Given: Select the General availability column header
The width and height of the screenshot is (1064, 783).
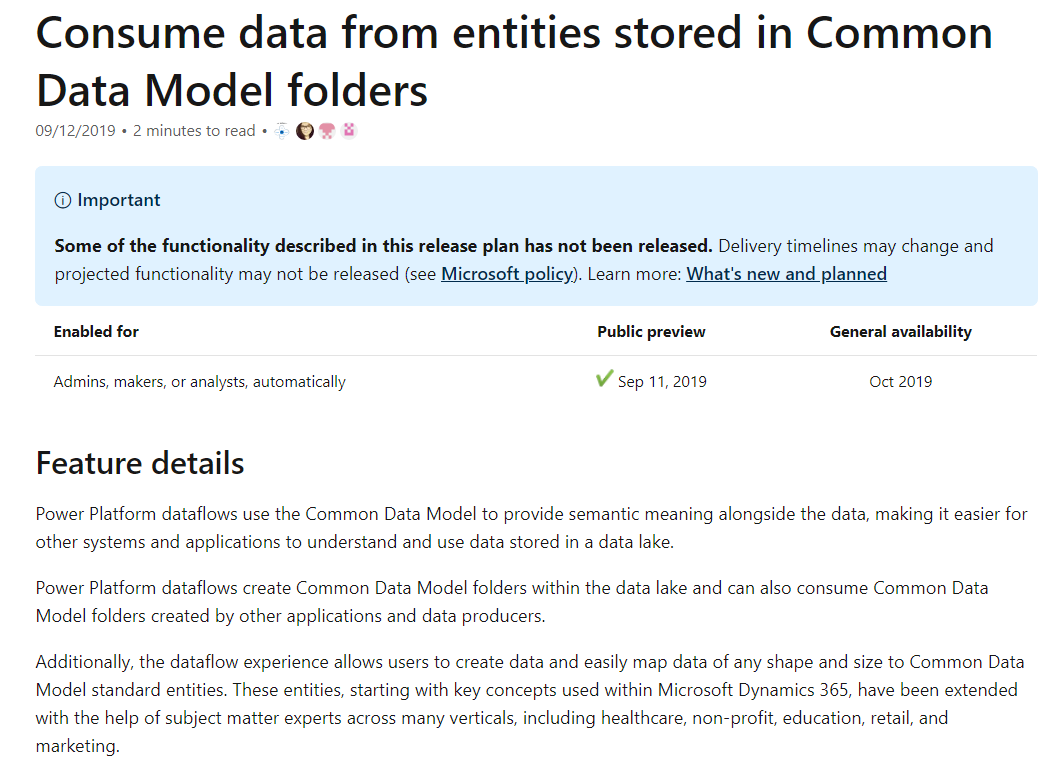Looking at the screenshot, I should 900,332.
